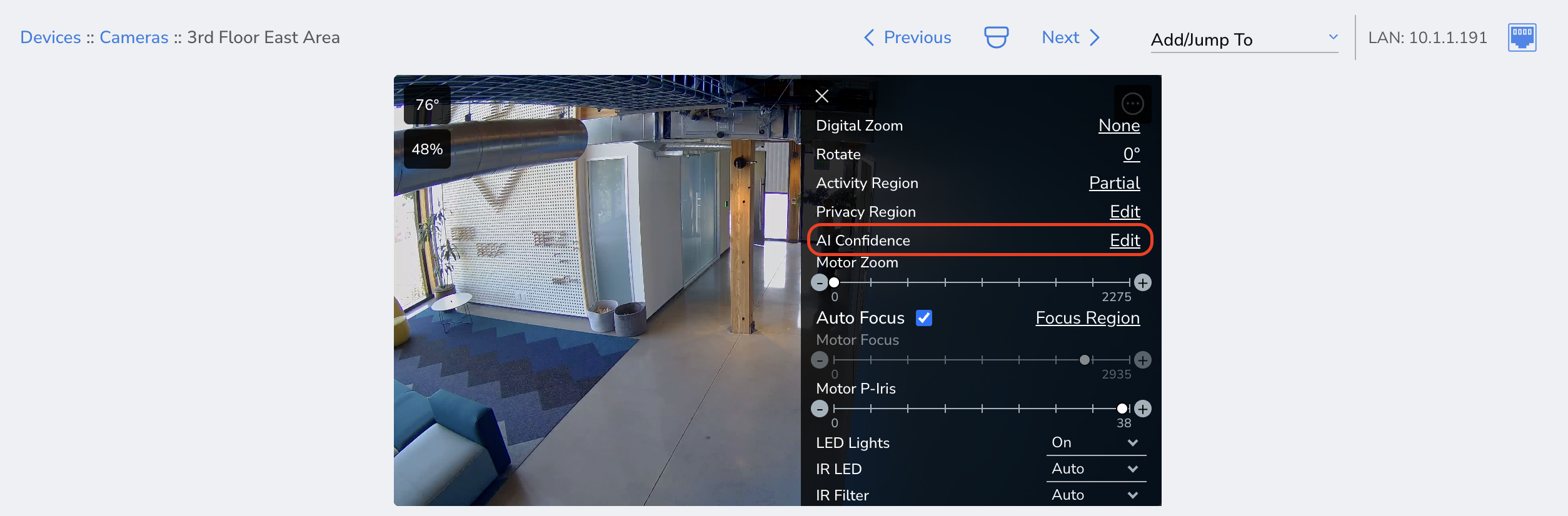The height and width of the screenshot is (516, 1568).
Task: Click the 76° temperature badge
Action: coord(428,105)
